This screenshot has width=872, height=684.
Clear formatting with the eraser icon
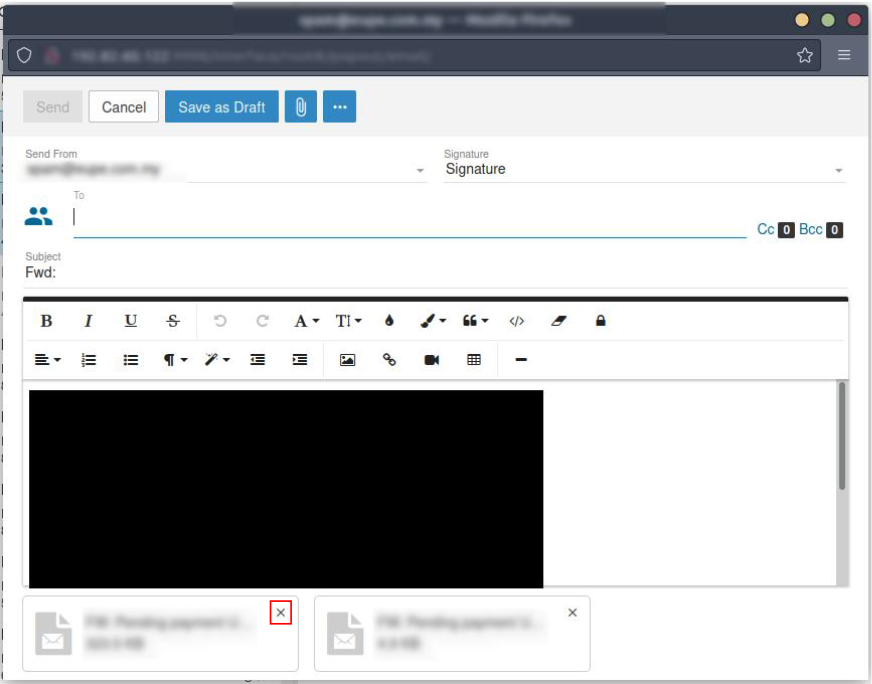click(559, 321)
